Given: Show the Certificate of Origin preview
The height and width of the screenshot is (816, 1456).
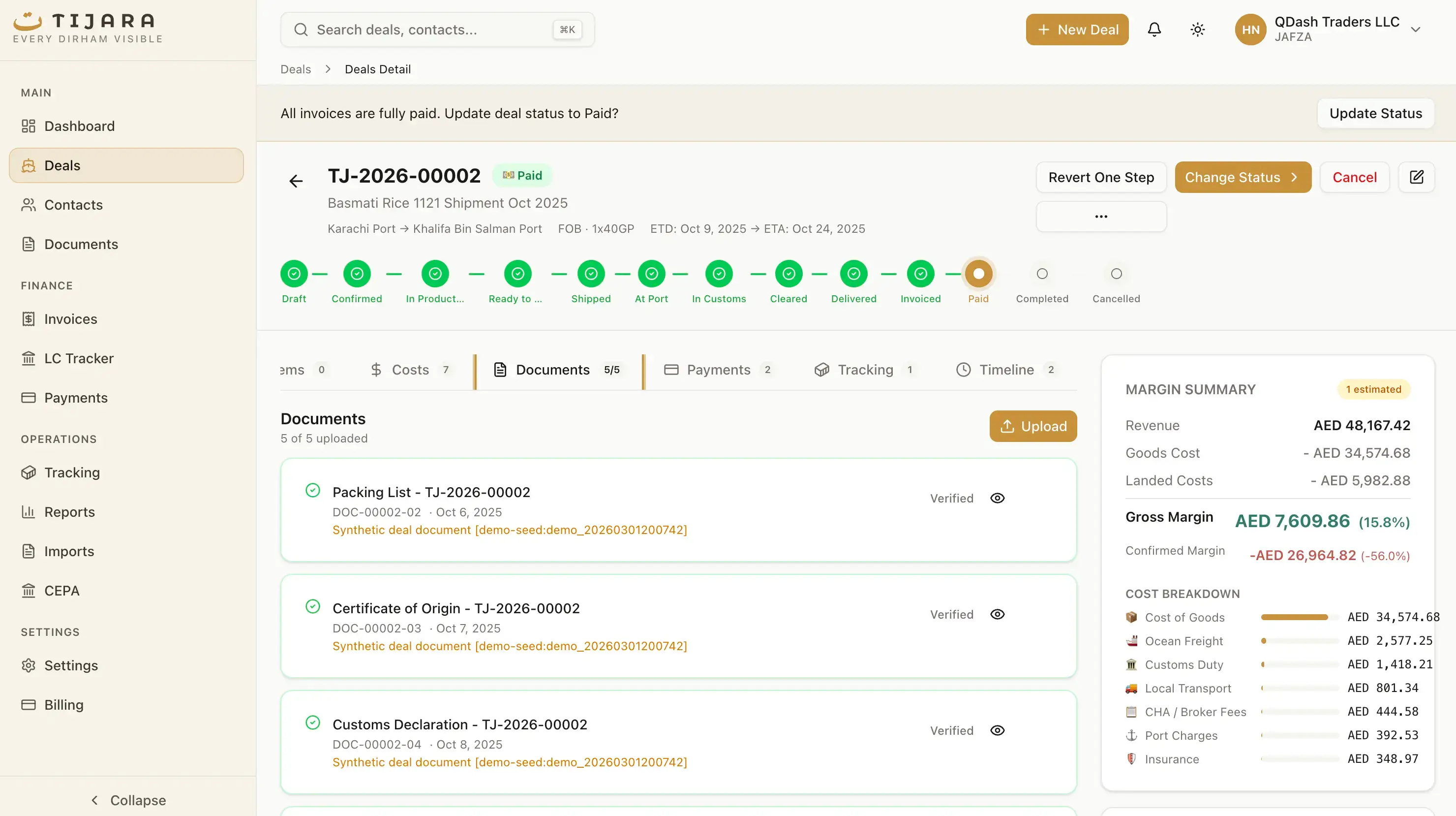Looking at the screenshot, I should pyautogui.click(x=997, y=614).
